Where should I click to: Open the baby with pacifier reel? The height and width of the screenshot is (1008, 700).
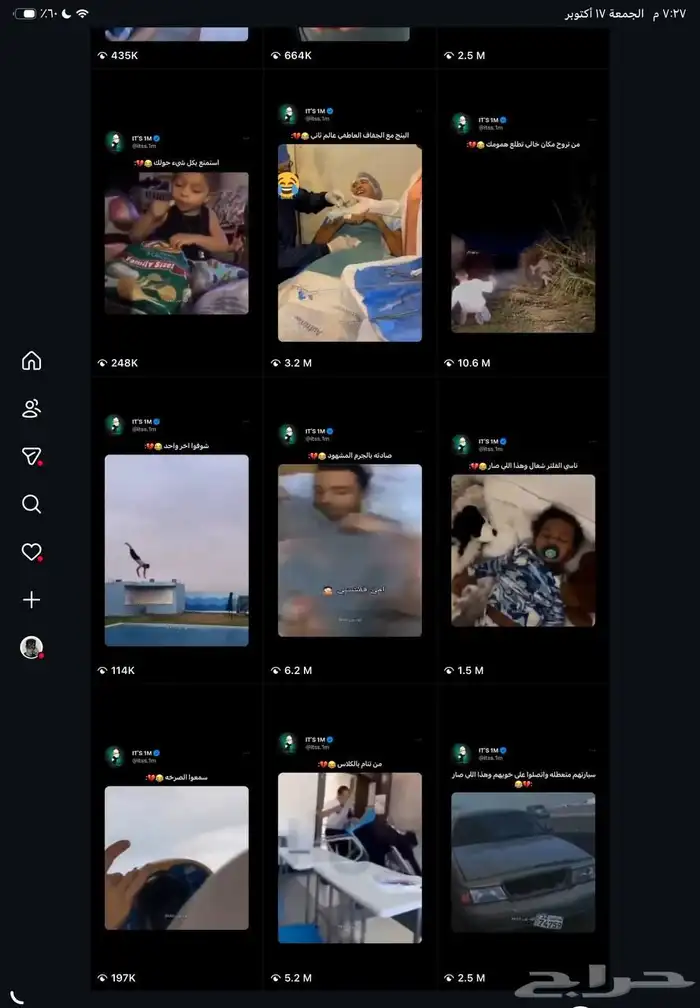coord(522,550)
